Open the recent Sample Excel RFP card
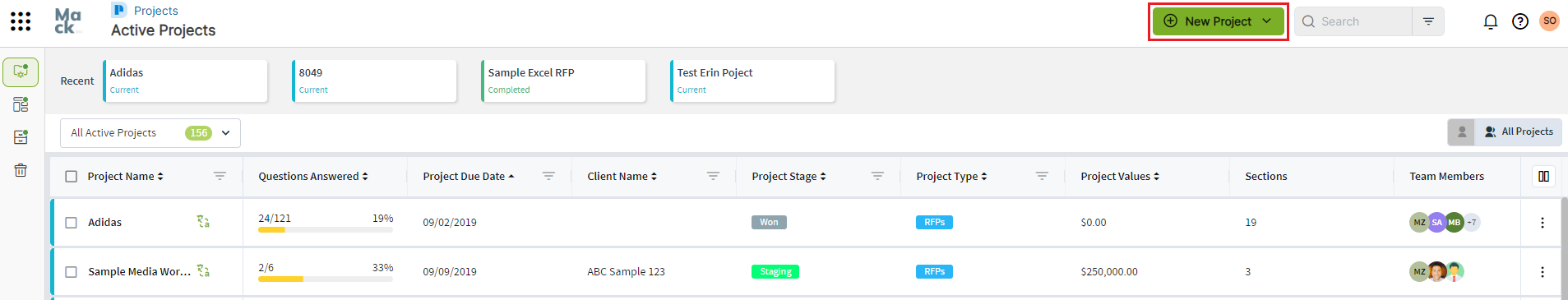1568x300 pixels. pos(563,81)
